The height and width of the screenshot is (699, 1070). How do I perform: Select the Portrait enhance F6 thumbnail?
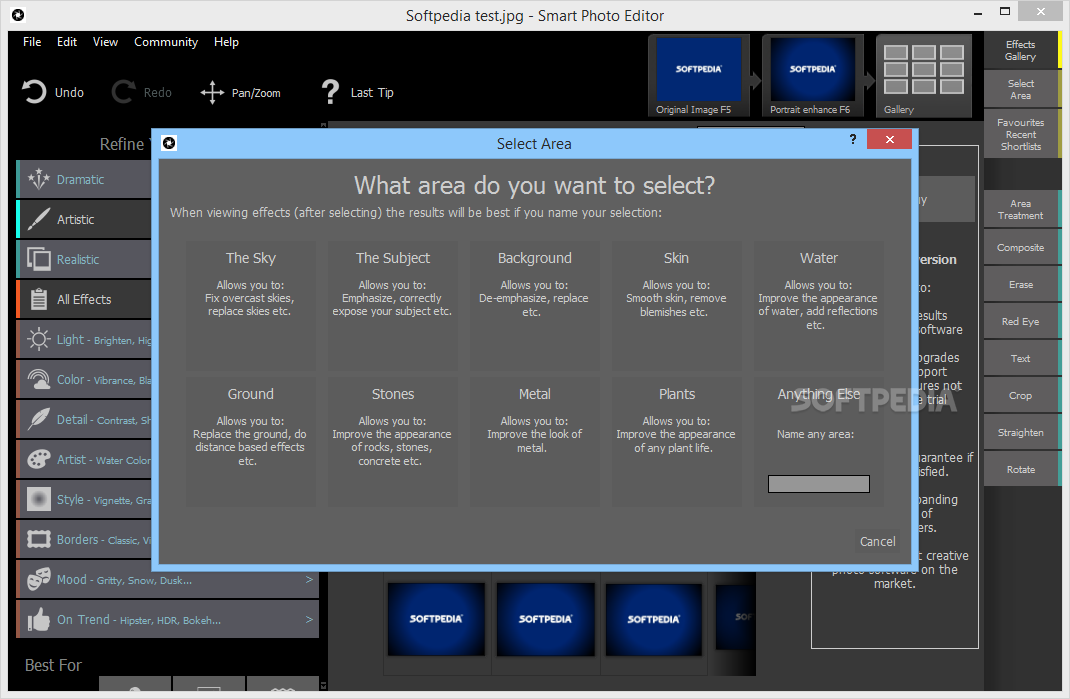(812, 76)
